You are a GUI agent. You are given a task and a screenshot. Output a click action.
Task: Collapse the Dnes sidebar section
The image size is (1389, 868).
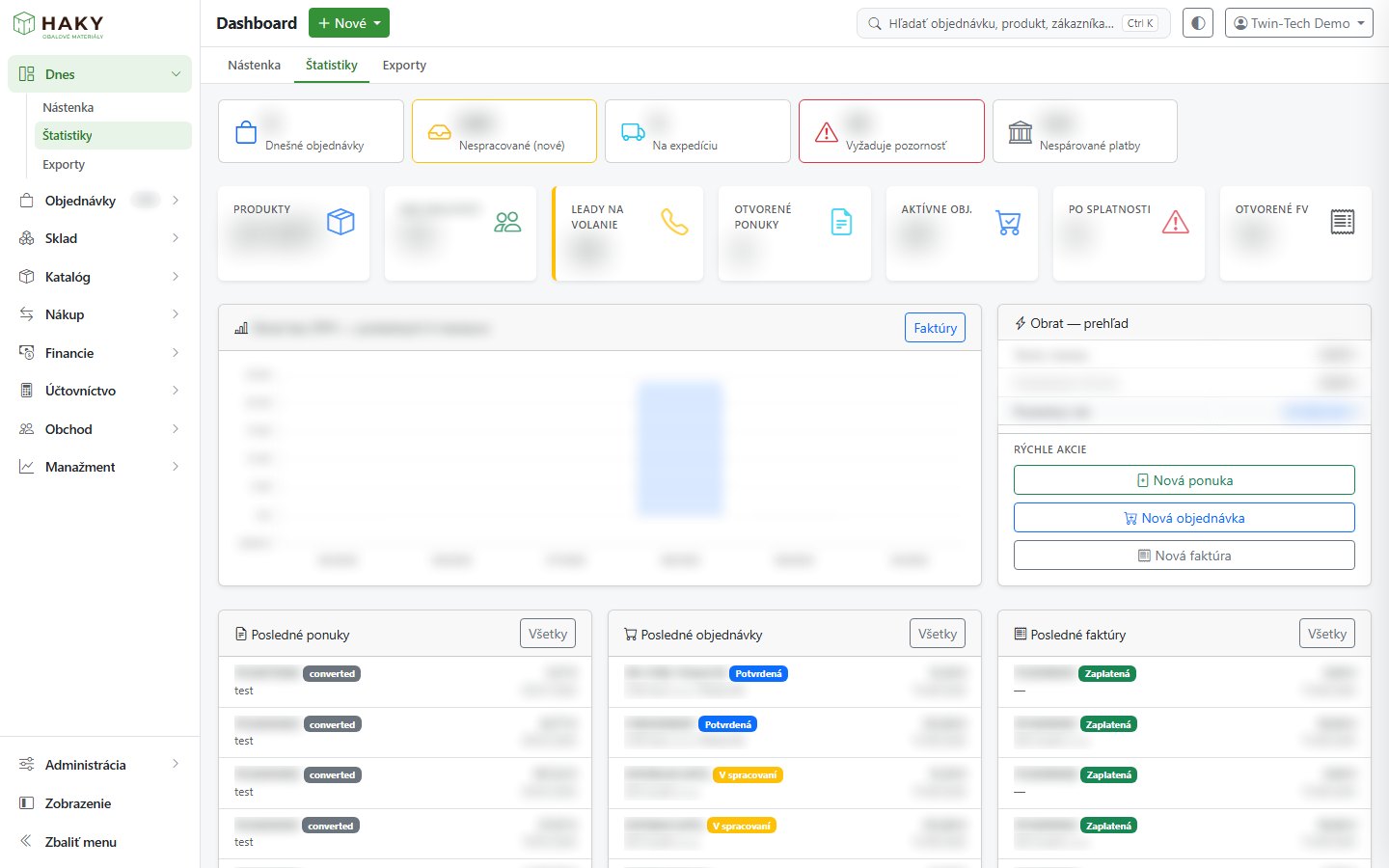tap(99, 74)
